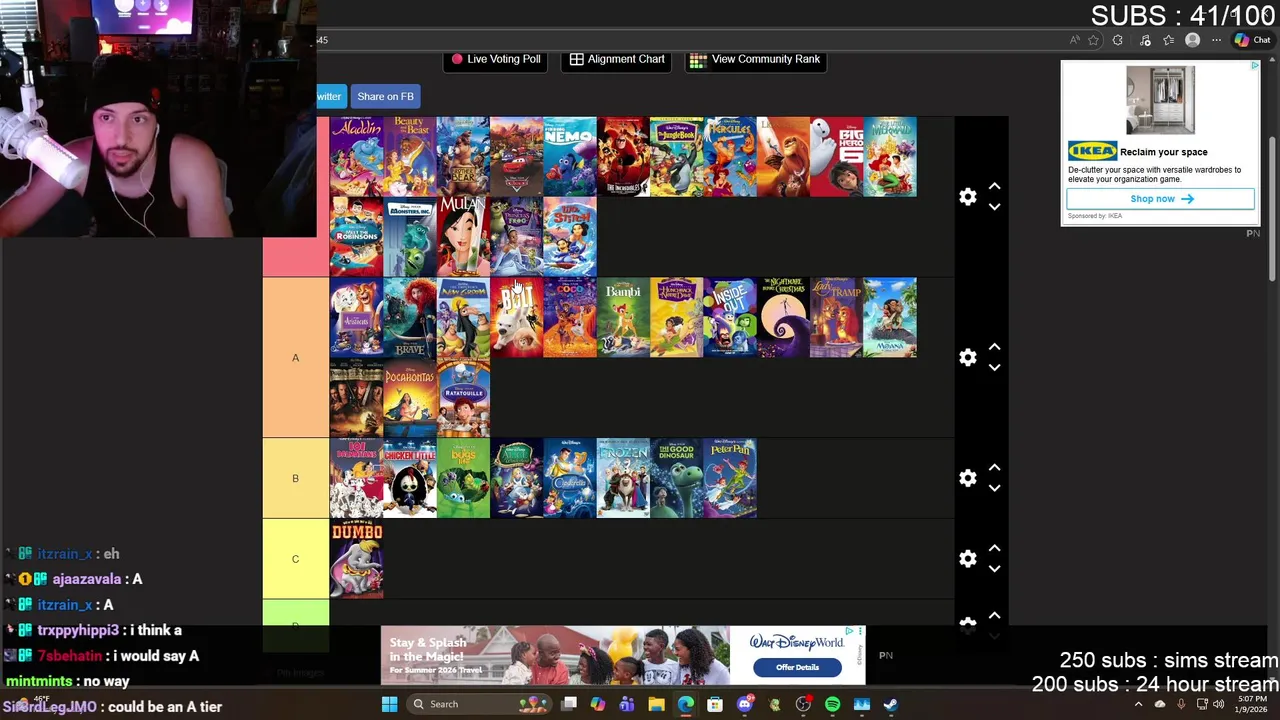Select the Inside Out poster
The image size is (1280, 720).
click(x=730, y=317)
